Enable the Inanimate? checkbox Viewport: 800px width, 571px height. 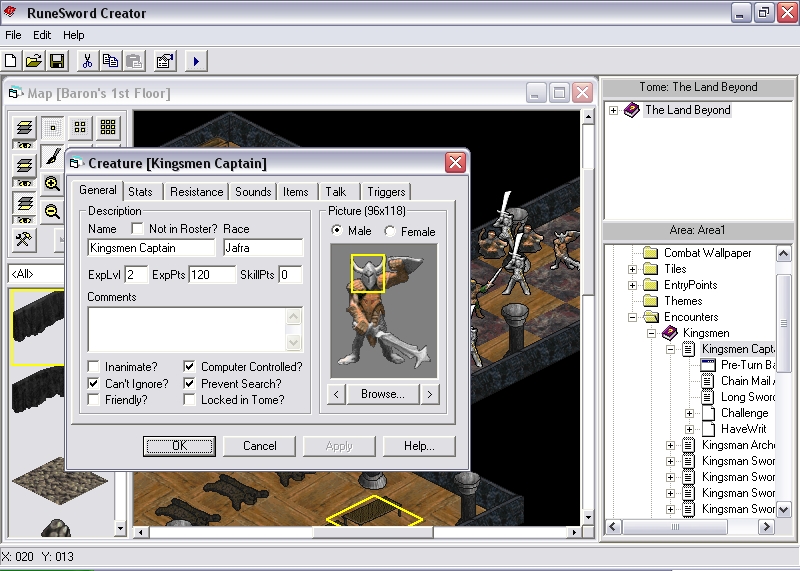tap(94, 367)
